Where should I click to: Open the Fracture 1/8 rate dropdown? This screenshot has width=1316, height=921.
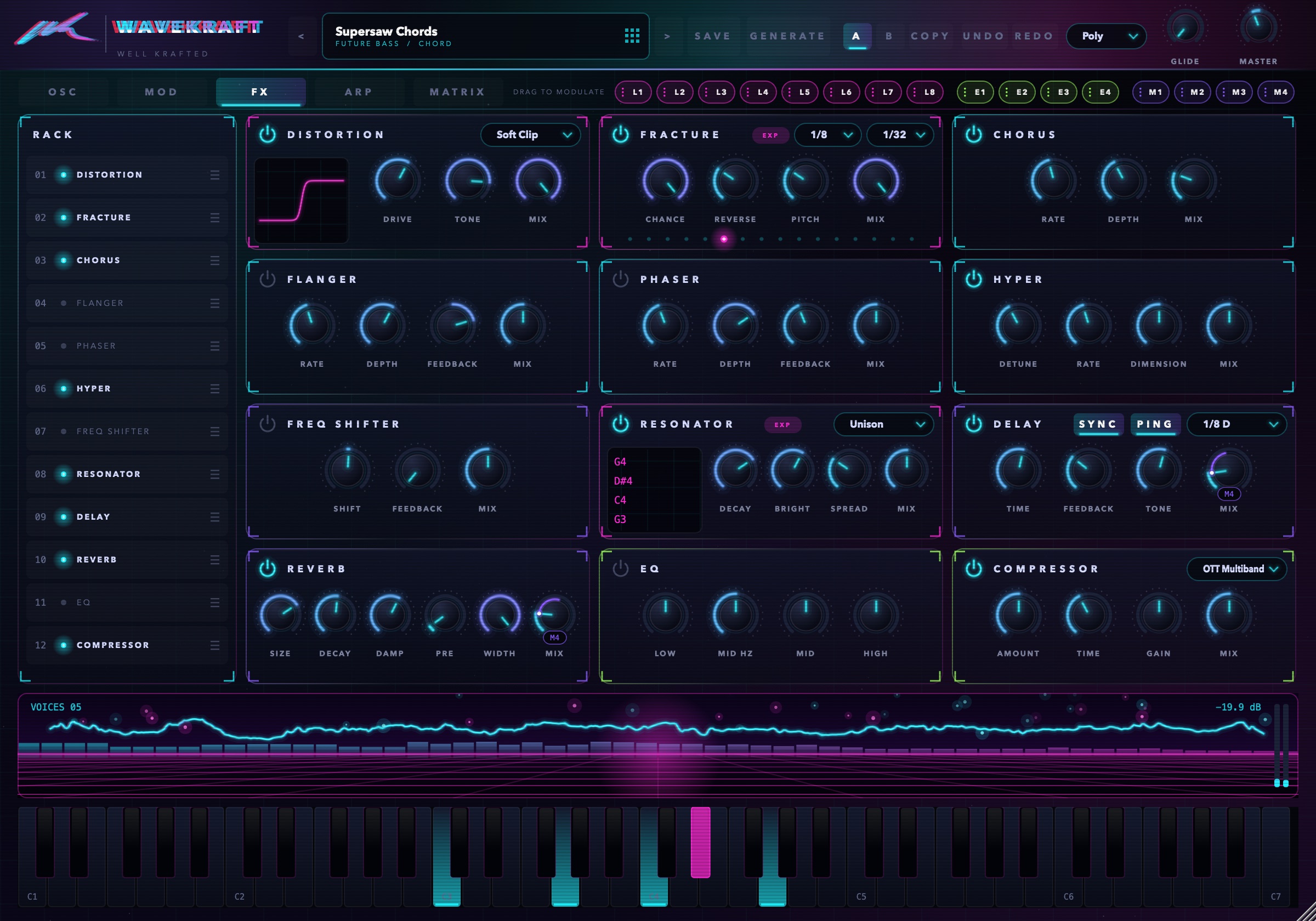(828, 135)
